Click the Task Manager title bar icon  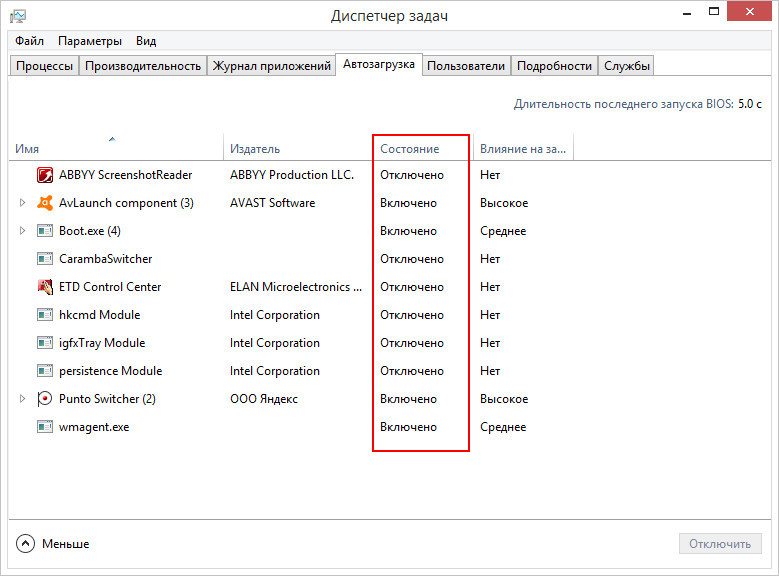[18, 16]
